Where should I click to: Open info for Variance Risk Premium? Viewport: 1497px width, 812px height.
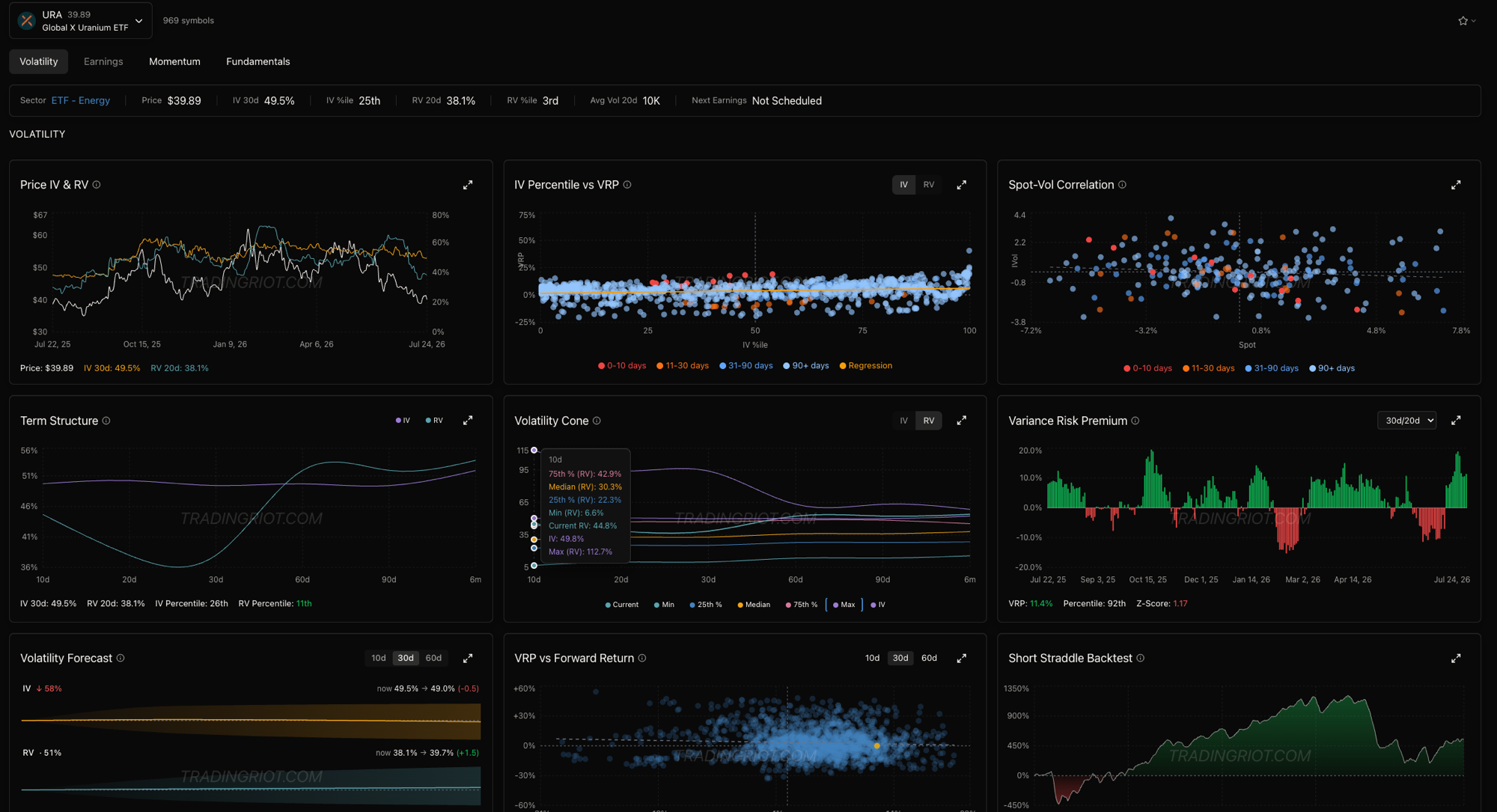(1135, 421)
